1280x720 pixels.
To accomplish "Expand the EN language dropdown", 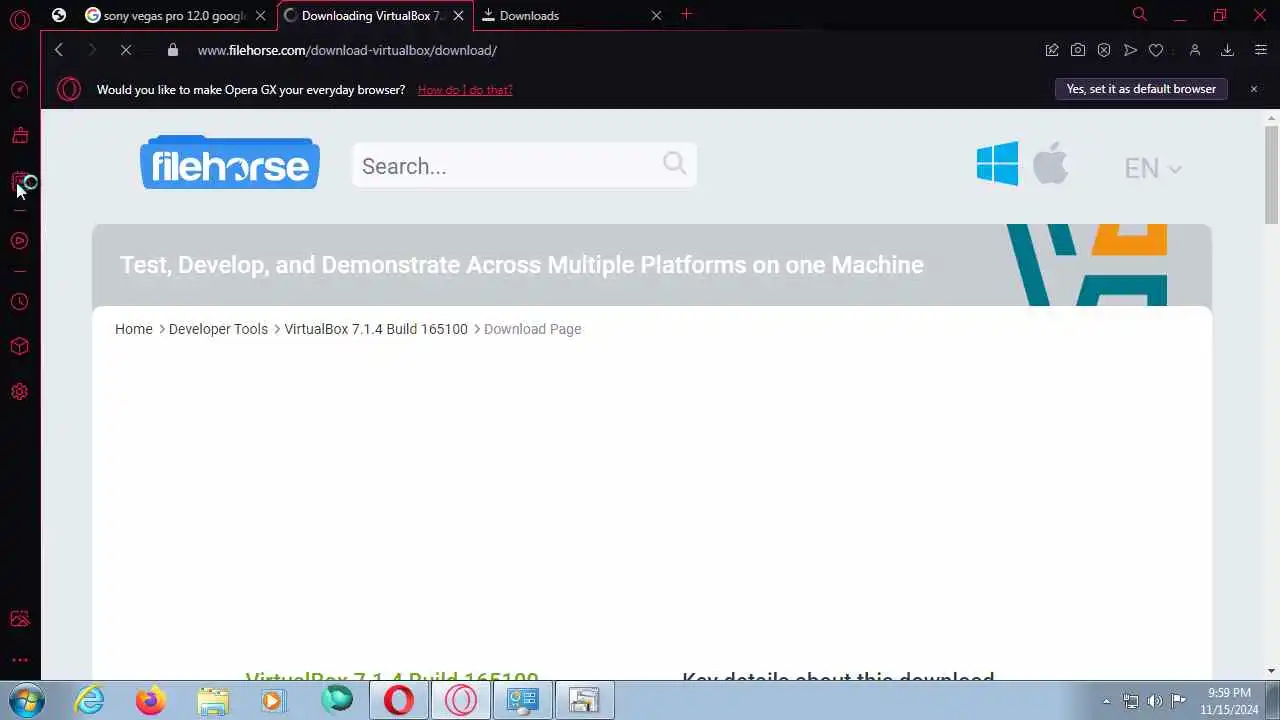I will 1153,168.
